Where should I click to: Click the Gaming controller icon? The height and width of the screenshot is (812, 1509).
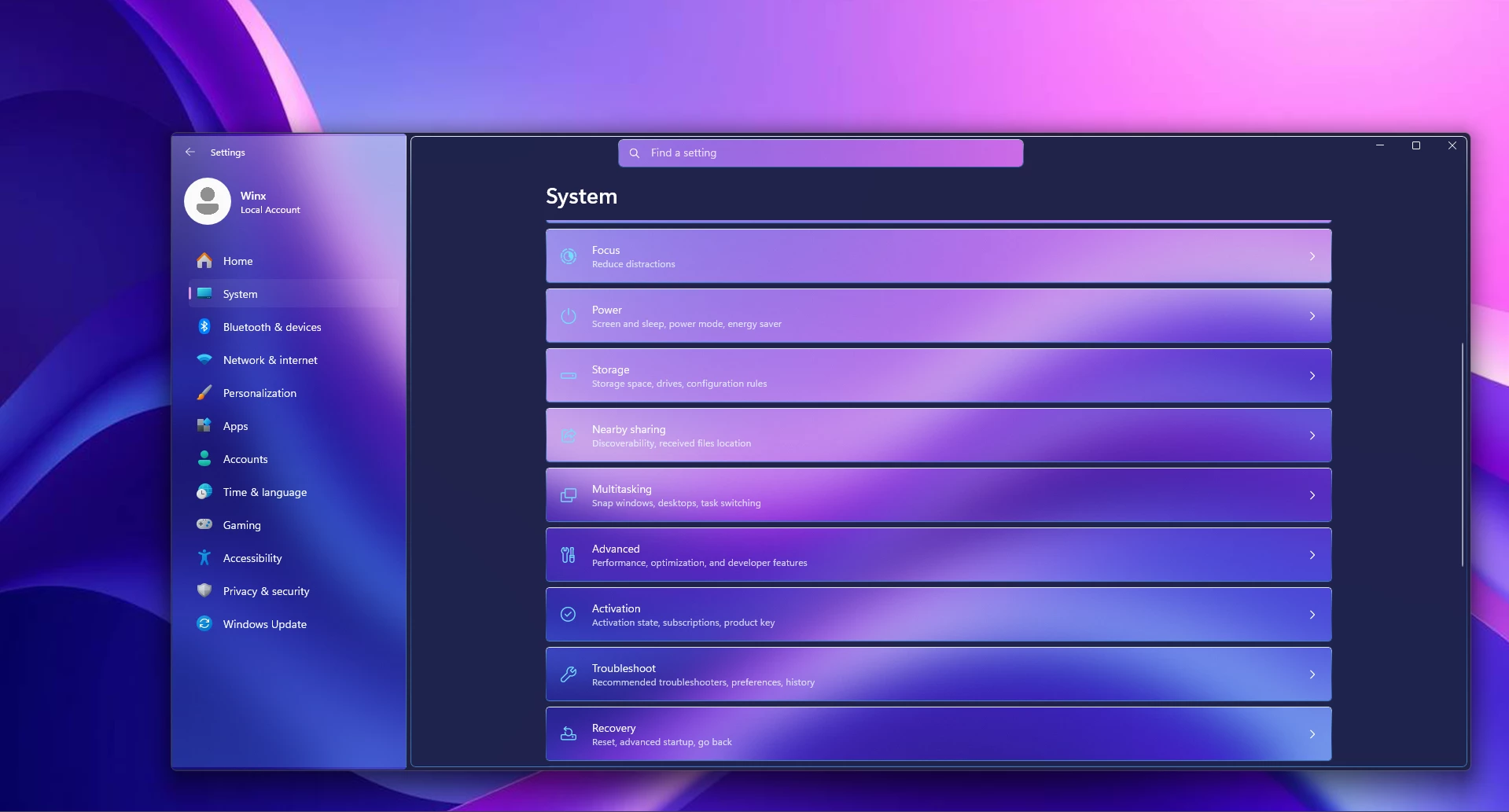point(204,524)
